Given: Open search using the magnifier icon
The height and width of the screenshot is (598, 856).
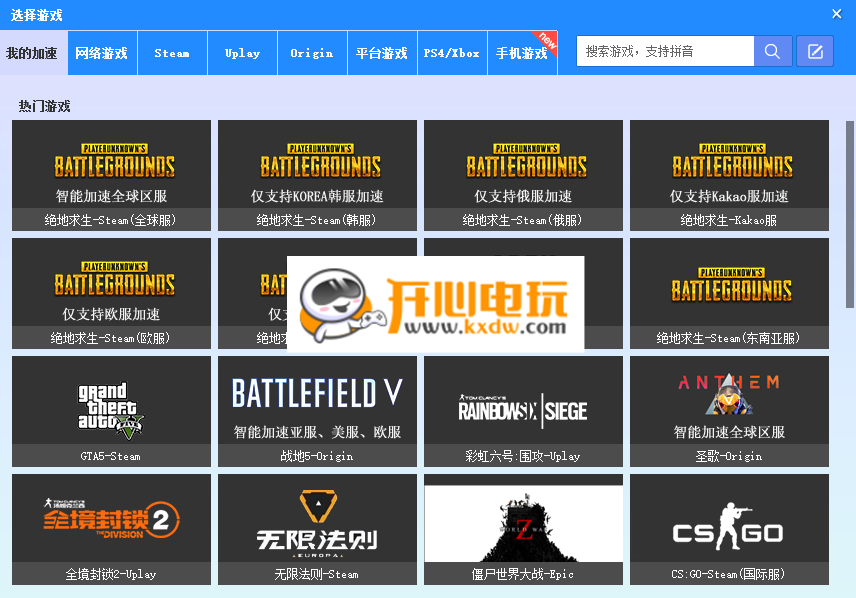Looking at the screenshot, I should click(x=773, y=50).
